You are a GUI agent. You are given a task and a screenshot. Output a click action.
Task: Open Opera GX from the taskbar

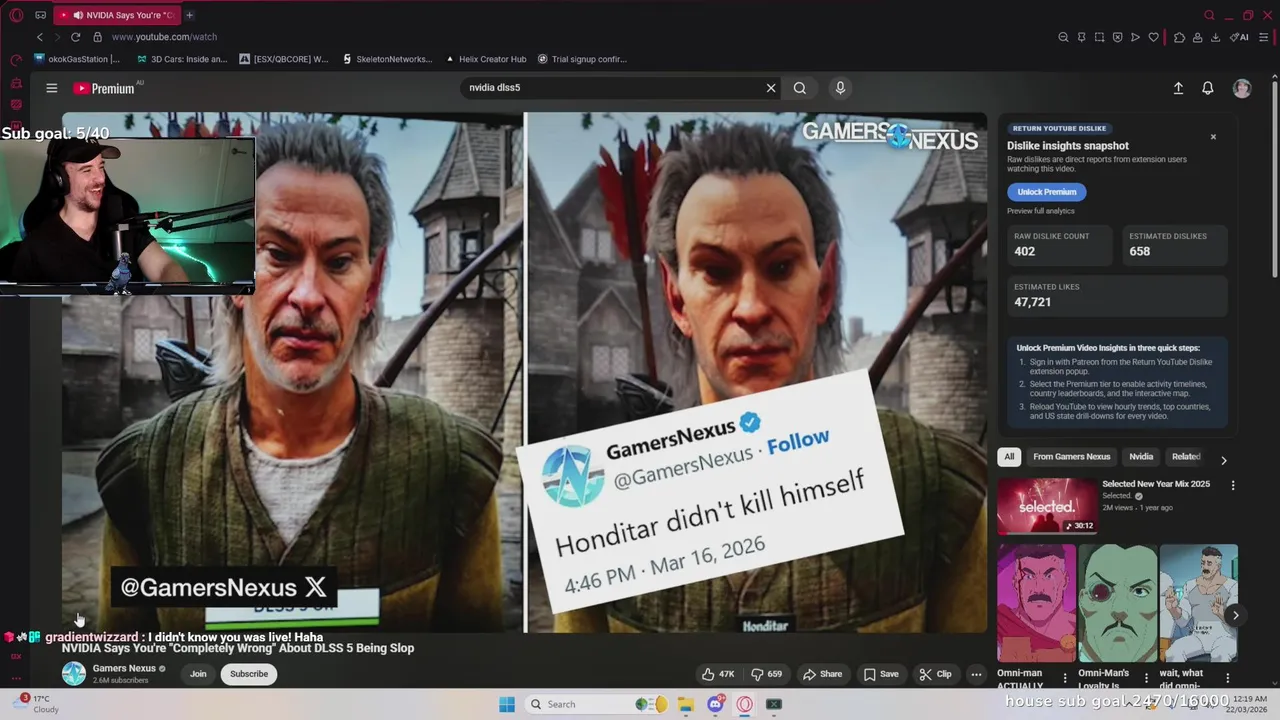pyautogui.click(x=744, y=704)
